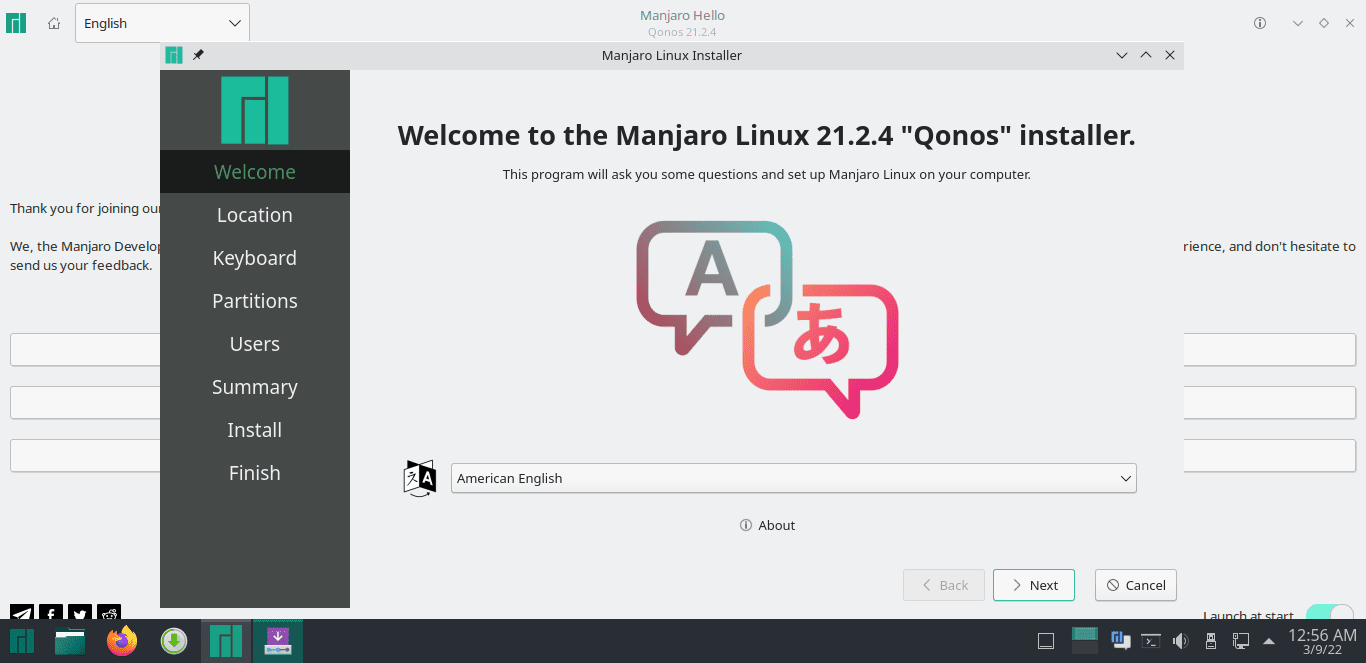Go to the Summary step

pos(255,387)
